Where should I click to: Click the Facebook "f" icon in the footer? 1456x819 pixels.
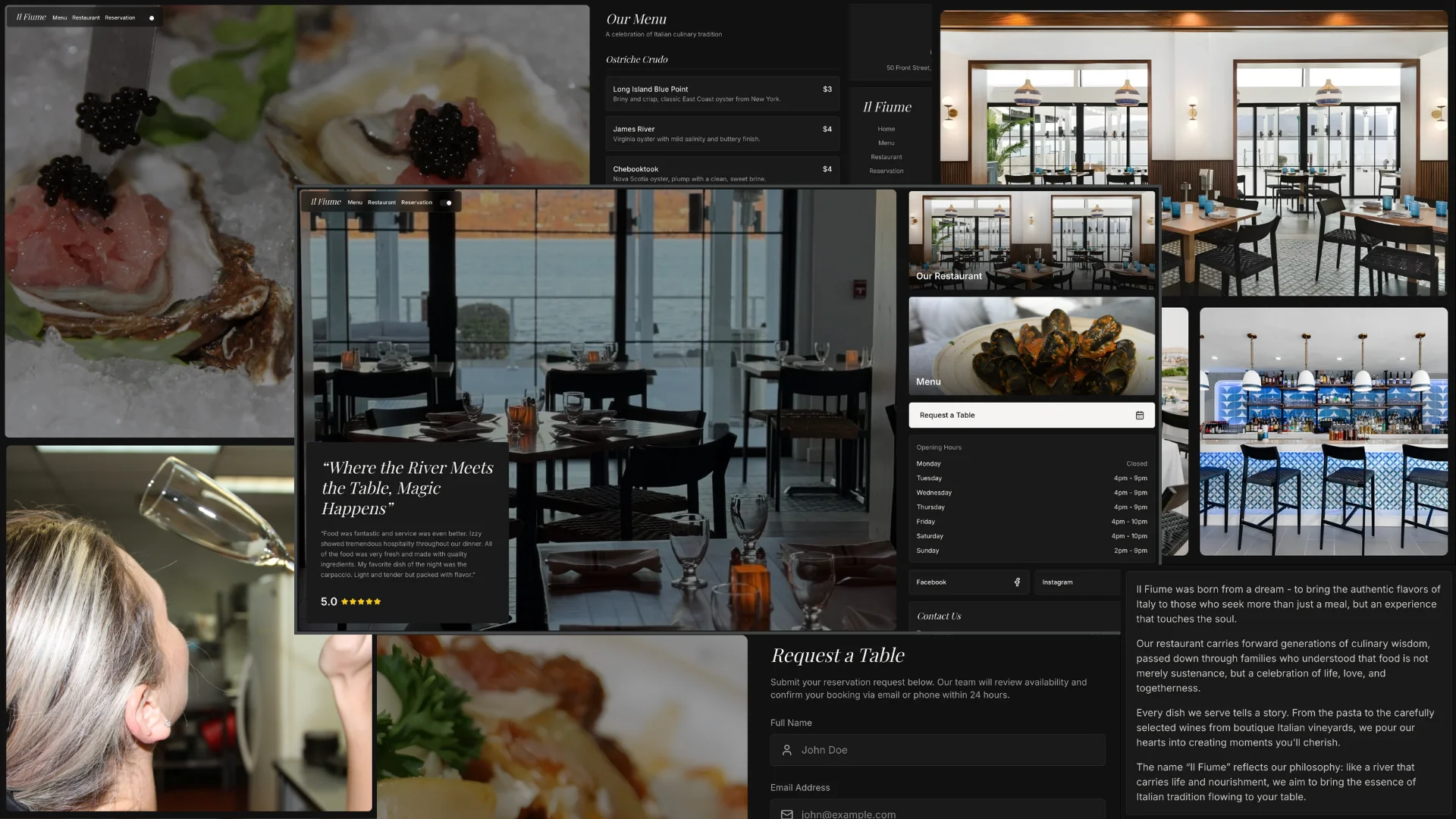tap(1017, 582)
